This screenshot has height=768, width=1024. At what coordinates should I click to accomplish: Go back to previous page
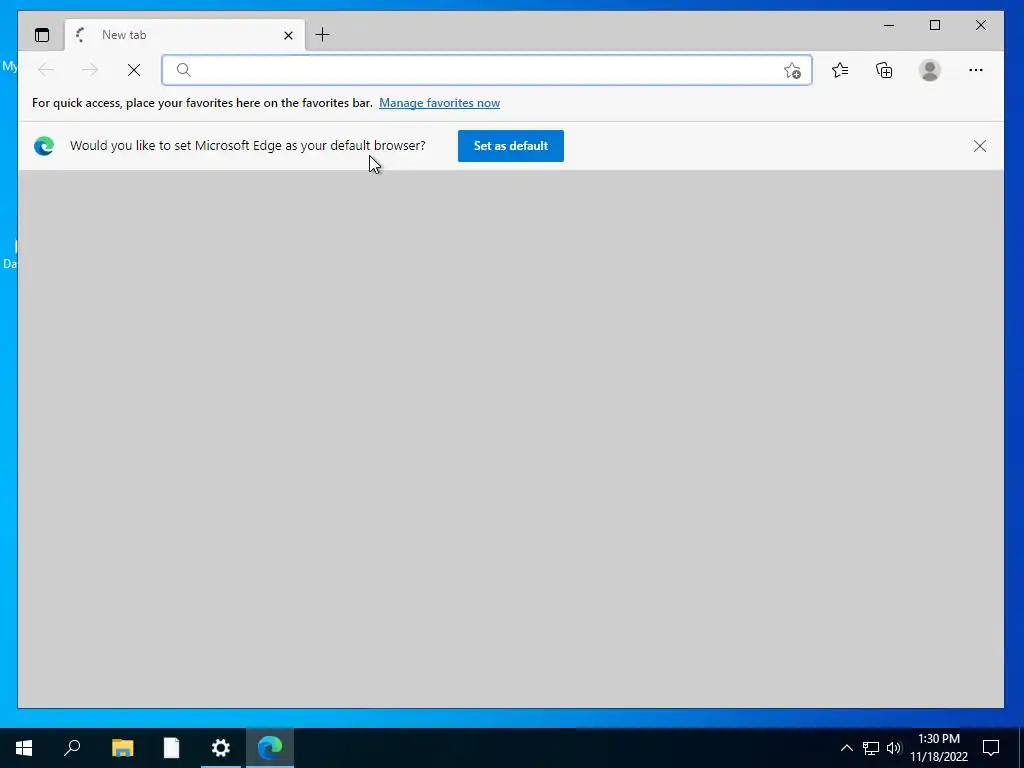tap(46, 70)
